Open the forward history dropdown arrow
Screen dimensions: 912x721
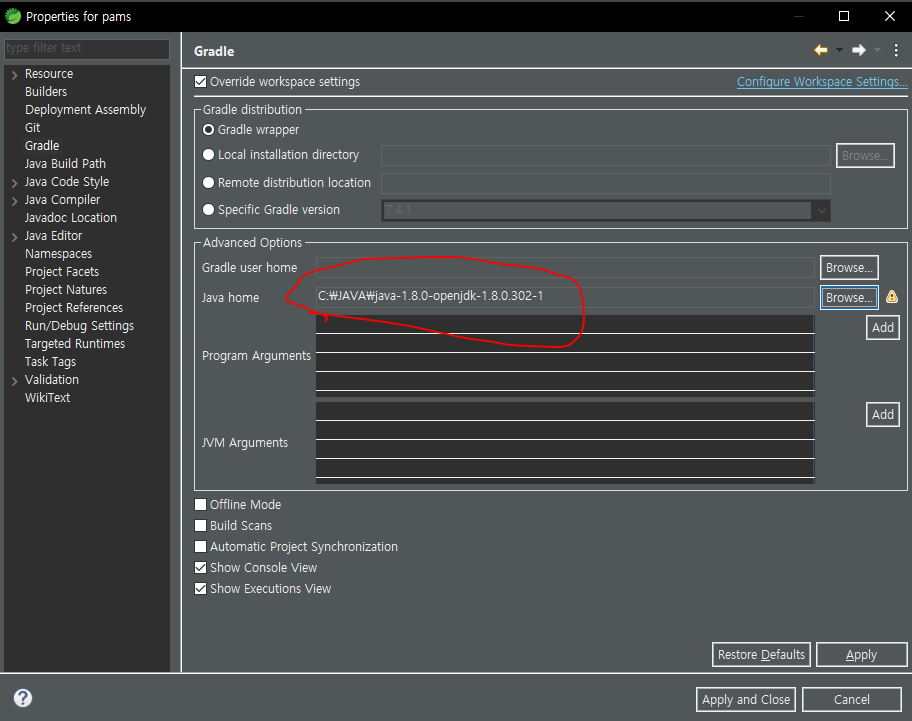pyautogui.click(x=878, y=51)
